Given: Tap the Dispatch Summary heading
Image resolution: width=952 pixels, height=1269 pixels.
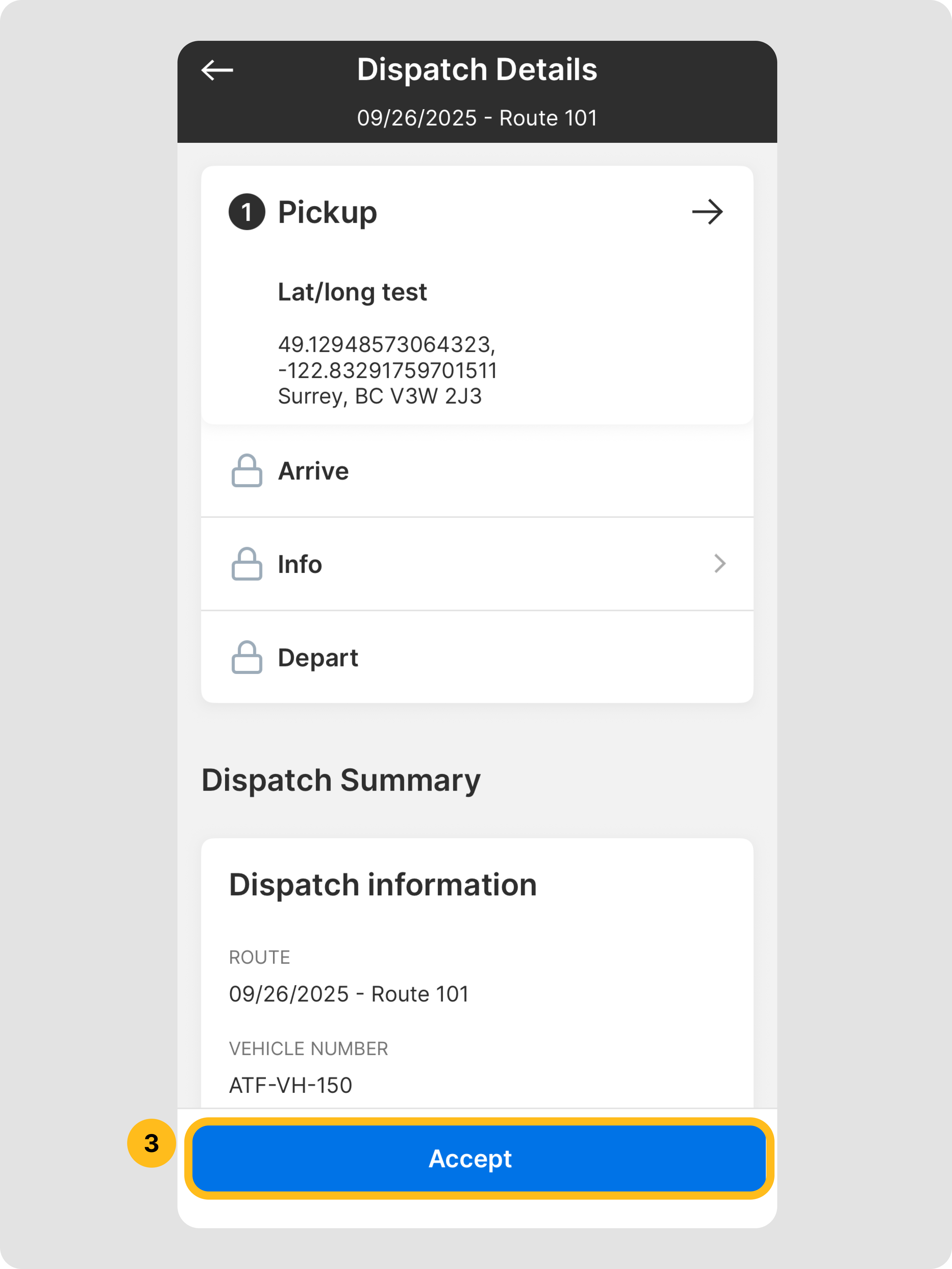Looking at the screenshot, I should coord(341,780).
